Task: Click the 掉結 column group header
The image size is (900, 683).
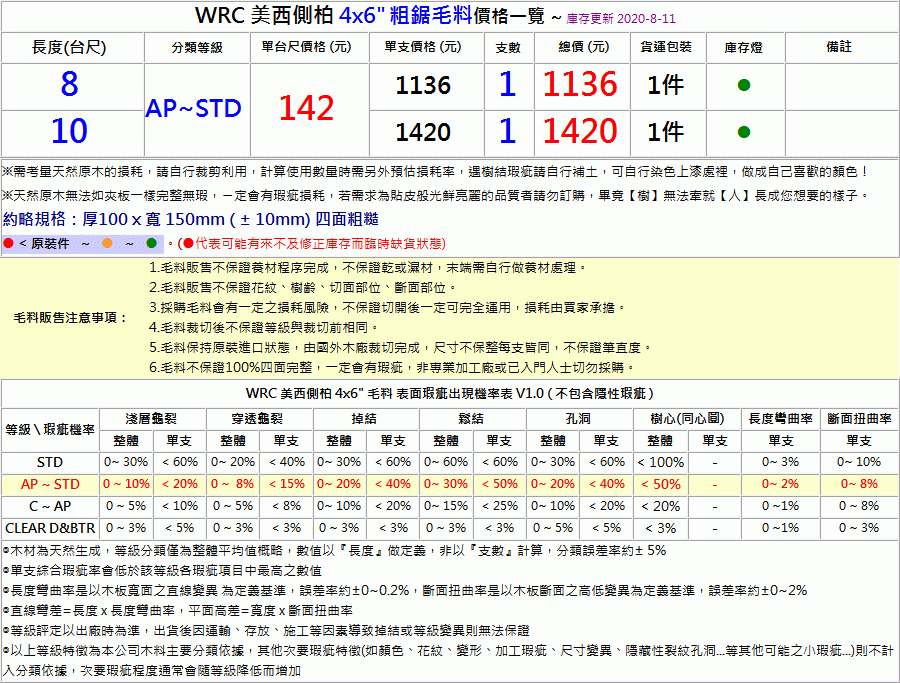Action: point(364,419)
